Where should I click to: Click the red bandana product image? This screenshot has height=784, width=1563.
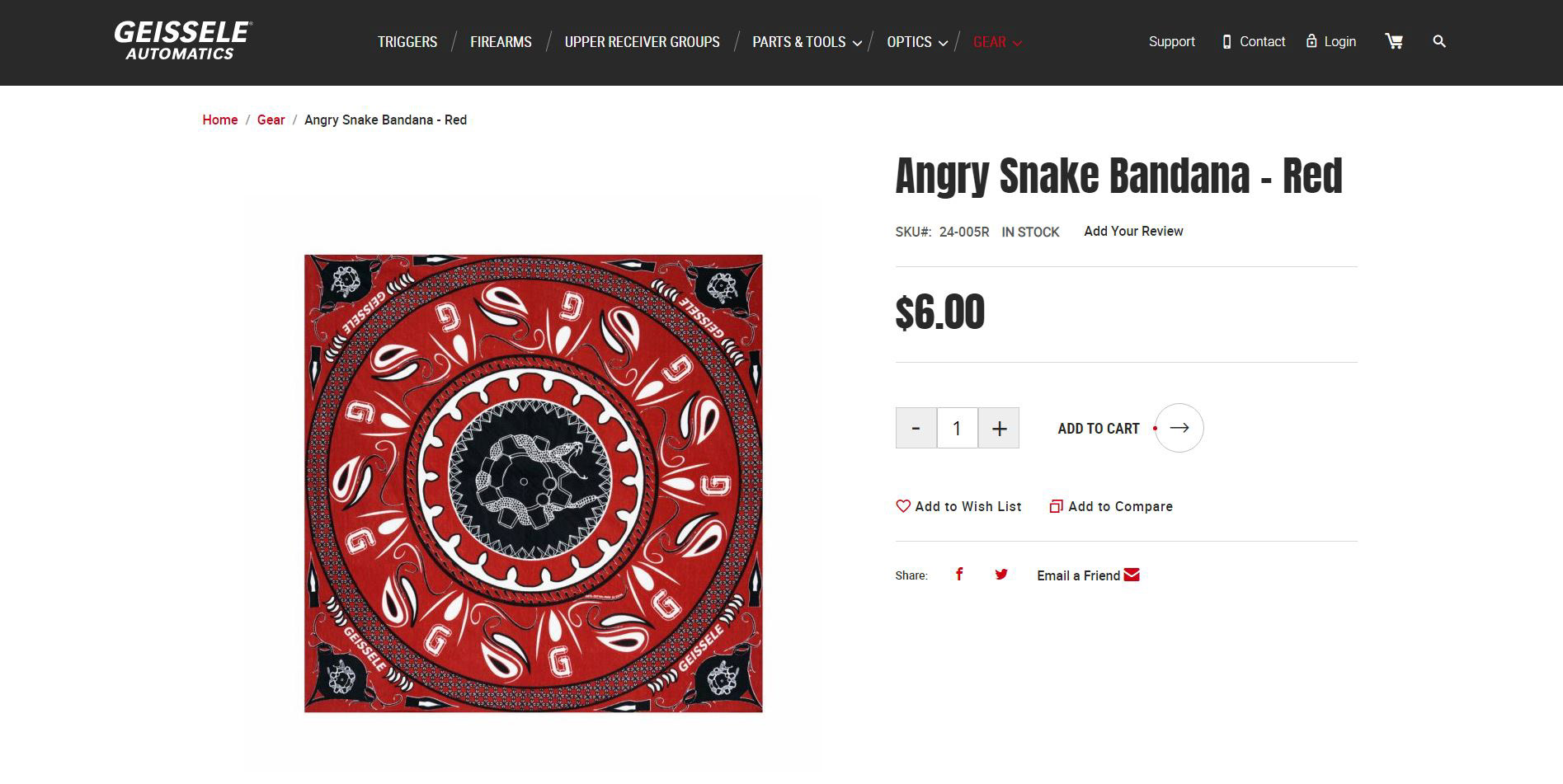(x=534, y=483)
